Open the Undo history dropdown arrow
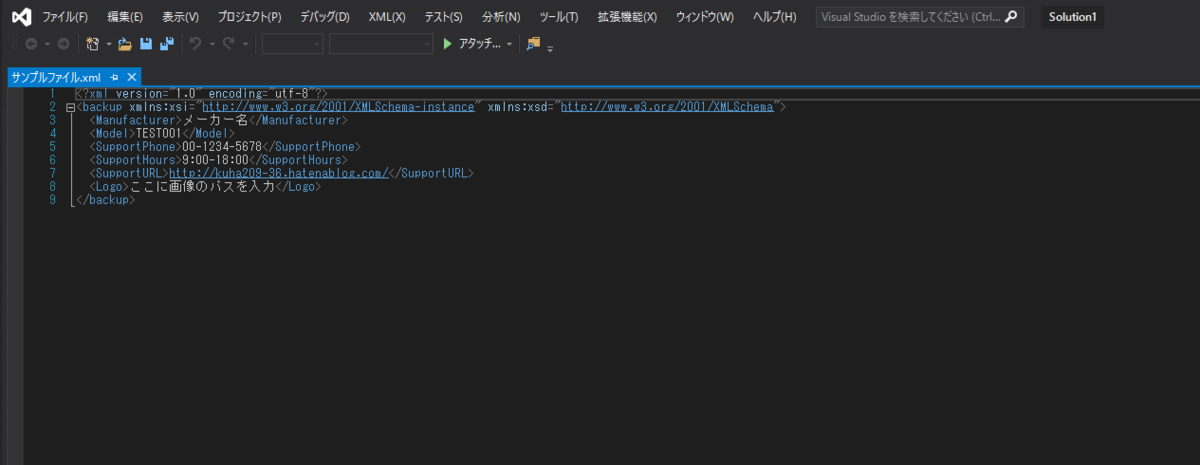The height and width of the screenshot is (465, 1200). point(212,44)
